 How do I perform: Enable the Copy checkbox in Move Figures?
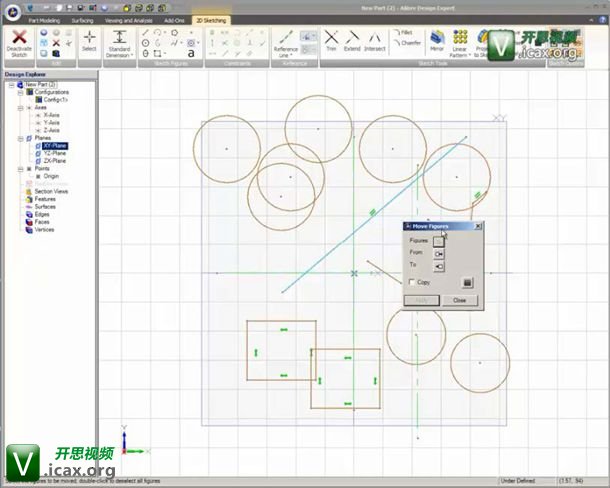pyautogui.click(x=412, y=282)
